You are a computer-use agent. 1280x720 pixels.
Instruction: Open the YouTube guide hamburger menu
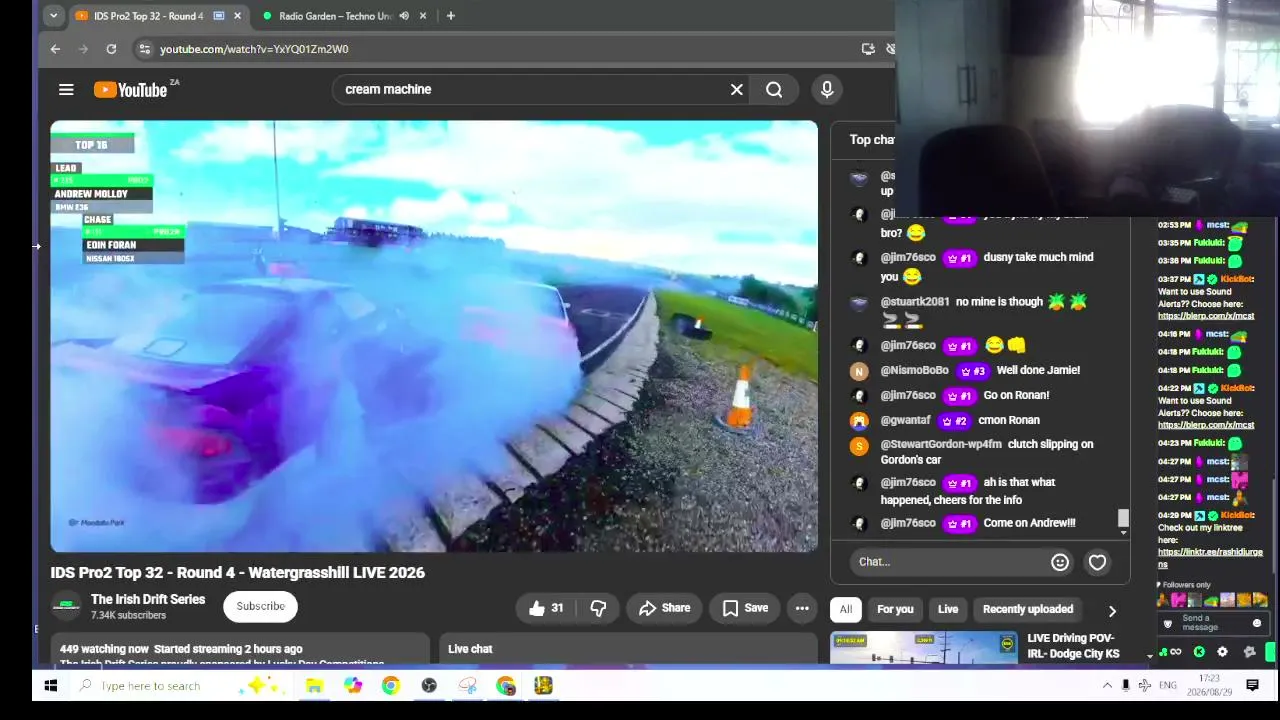pyautogui.click(x=66, y=90)
